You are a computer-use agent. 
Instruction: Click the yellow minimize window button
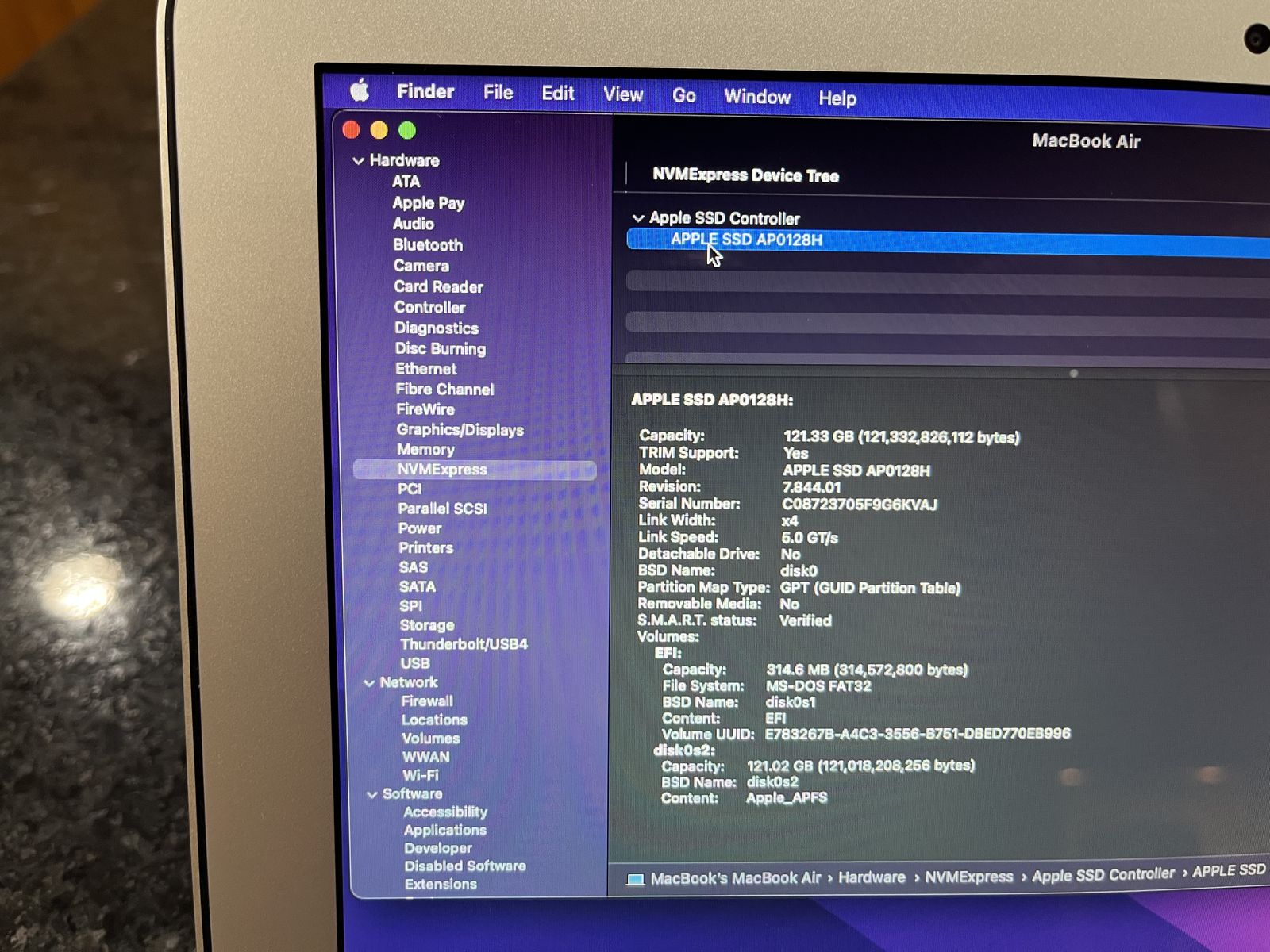point(379,130)
